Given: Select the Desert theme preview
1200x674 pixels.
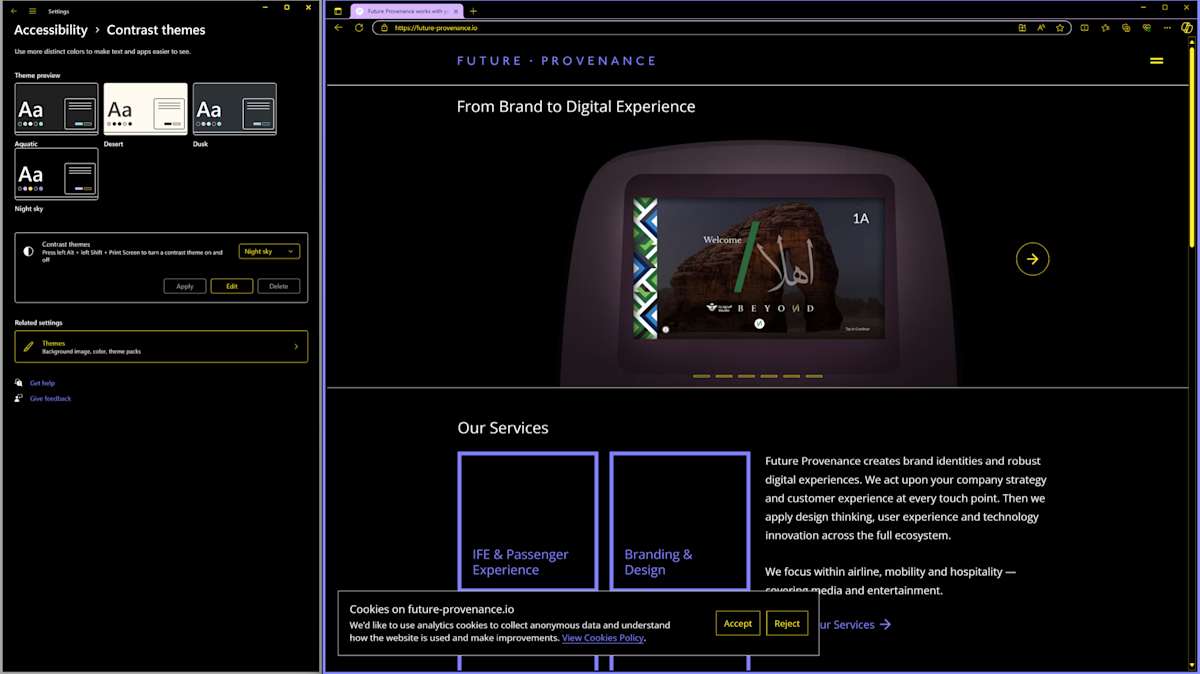Looking at the screenshot, I should coord(145,109).
